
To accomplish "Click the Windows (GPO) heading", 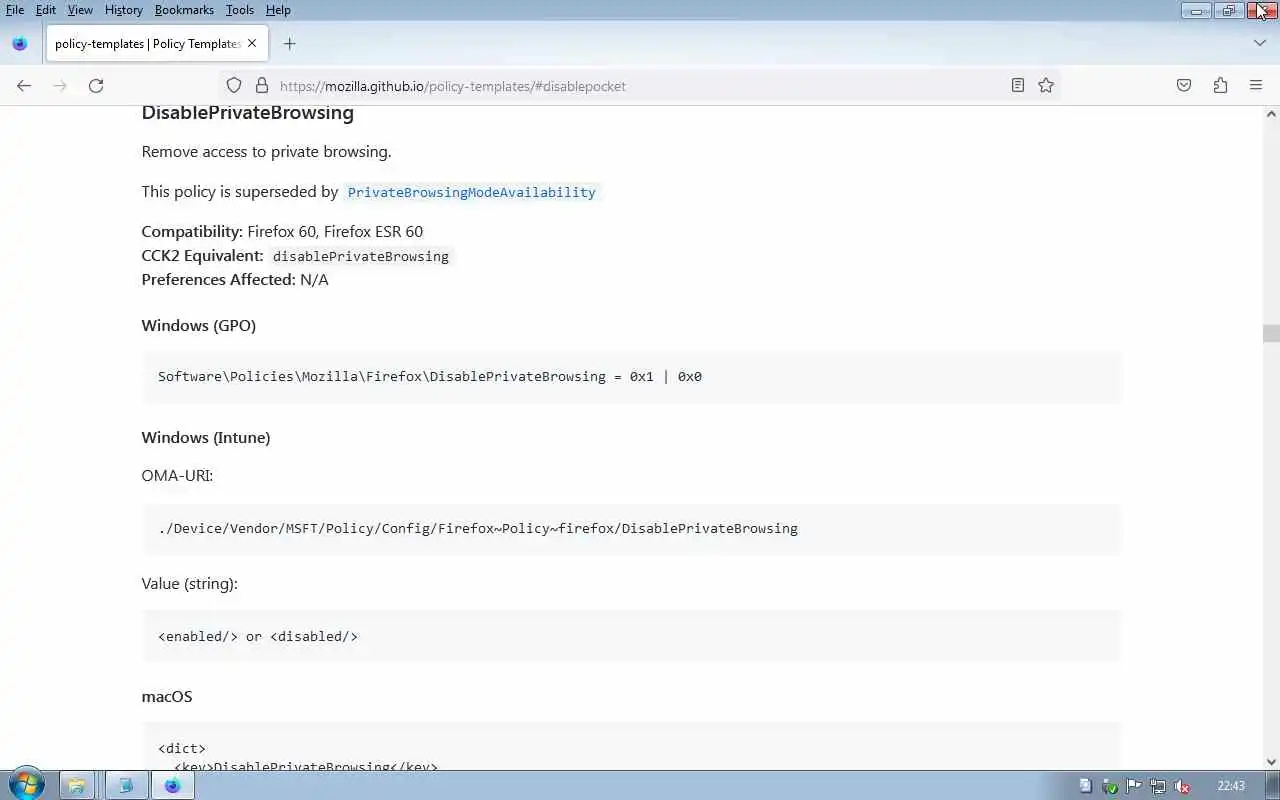I will pyautogui.click(x=199, y=325).
